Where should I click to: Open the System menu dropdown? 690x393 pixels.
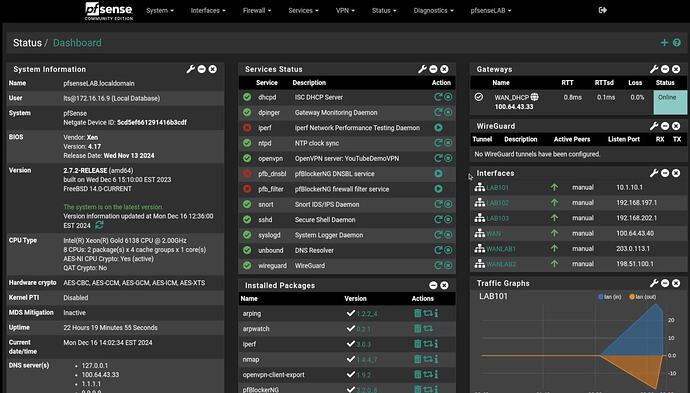click(160, 11)
